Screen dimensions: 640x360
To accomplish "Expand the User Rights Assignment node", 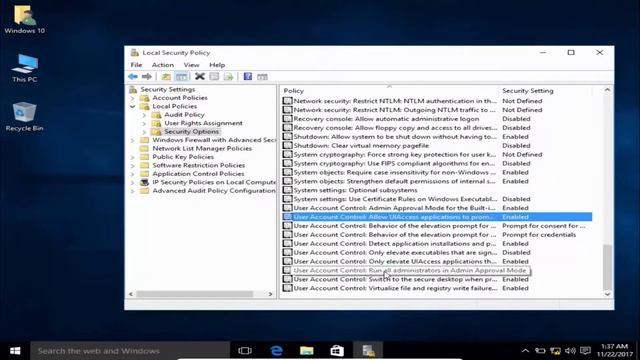I will pyautogui.click(x=144, y=123).
